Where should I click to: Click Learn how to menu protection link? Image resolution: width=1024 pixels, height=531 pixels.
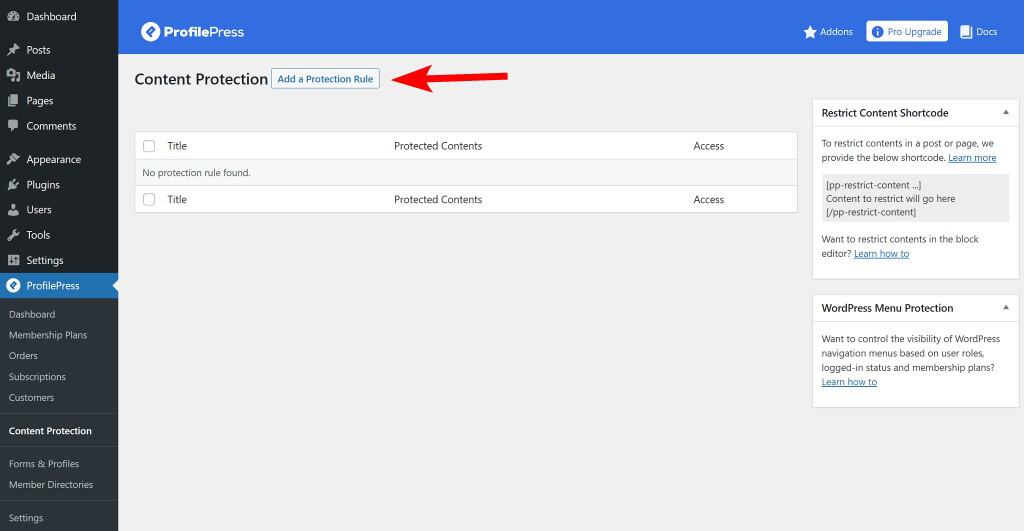click(x=849, y=382)
